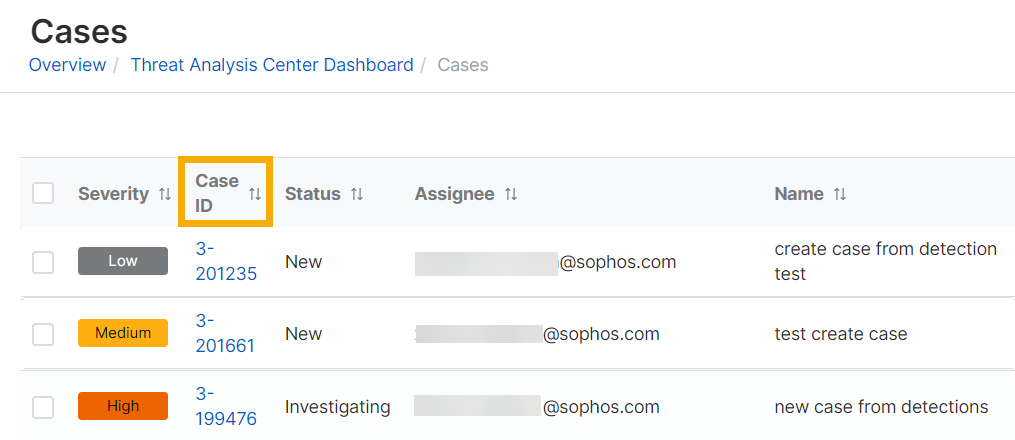Sort the table by Status icon

(x=357, y=194)
